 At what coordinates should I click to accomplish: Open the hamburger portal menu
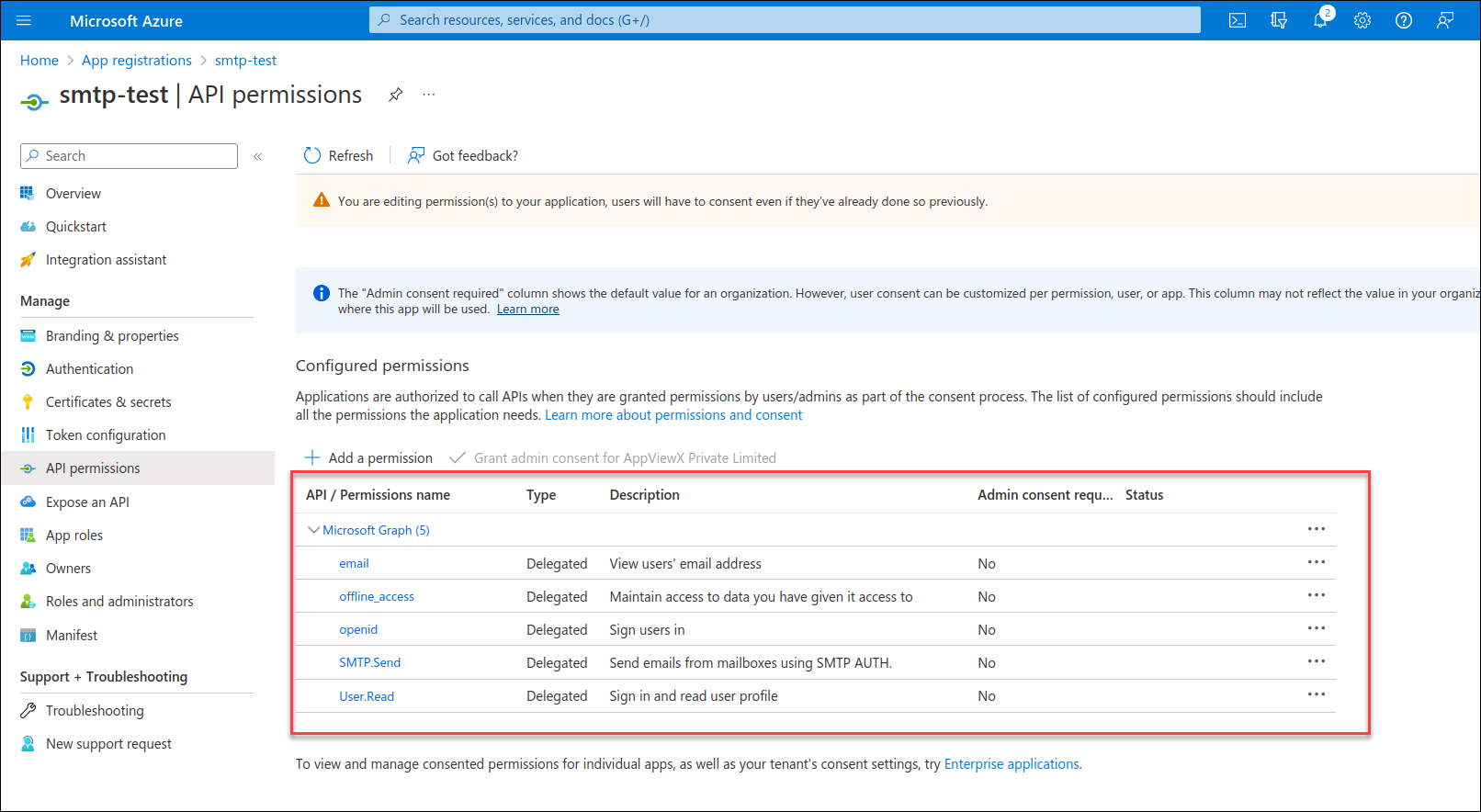(24, 20)
